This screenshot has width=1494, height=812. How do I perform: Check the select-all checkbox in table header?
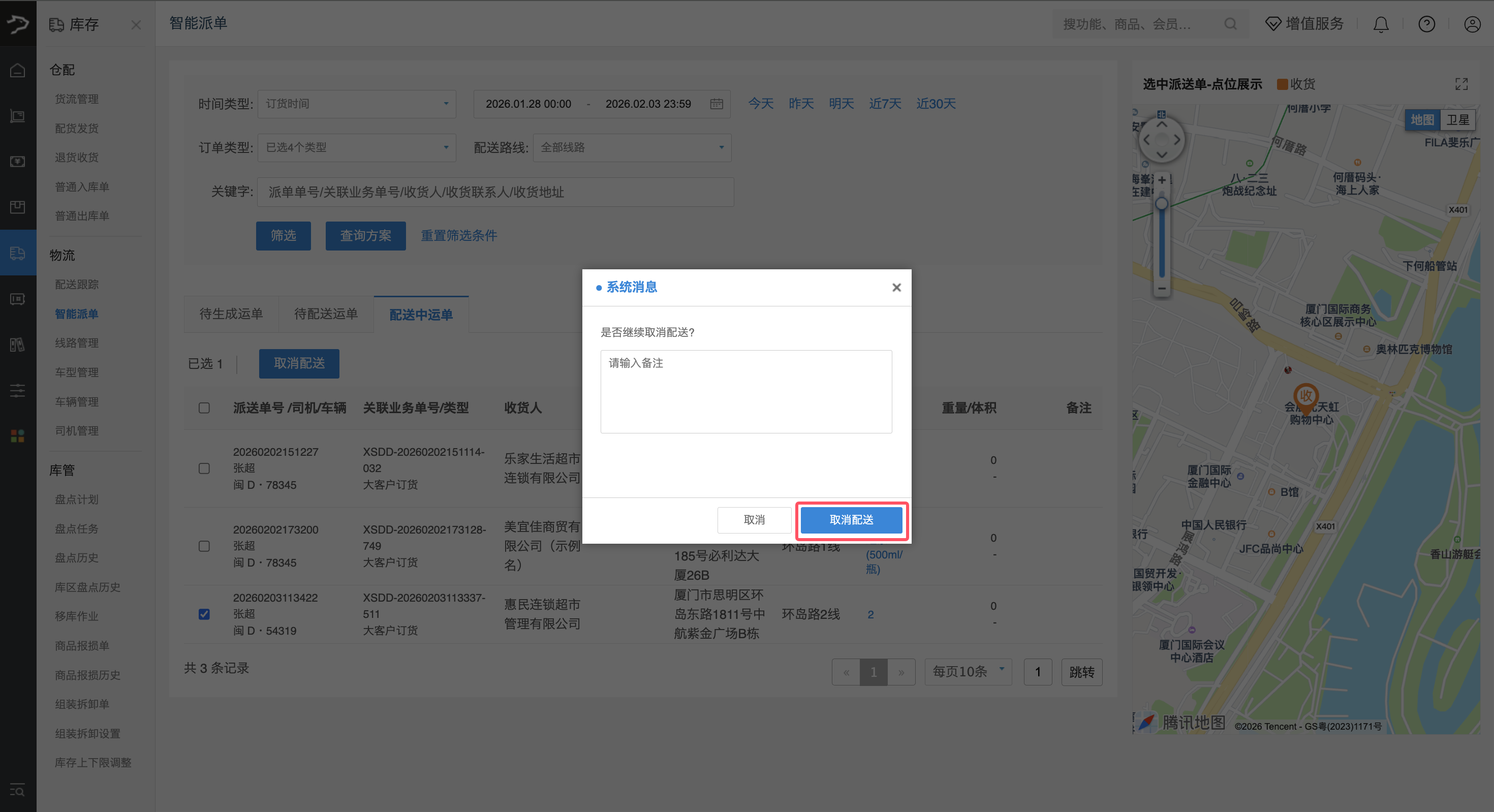204,408
